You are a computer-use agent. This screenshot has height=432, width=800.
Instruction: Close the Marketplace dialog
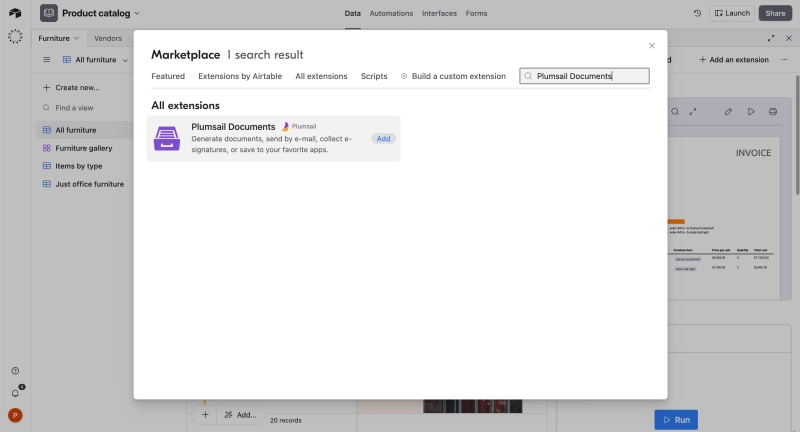(652, 46)
